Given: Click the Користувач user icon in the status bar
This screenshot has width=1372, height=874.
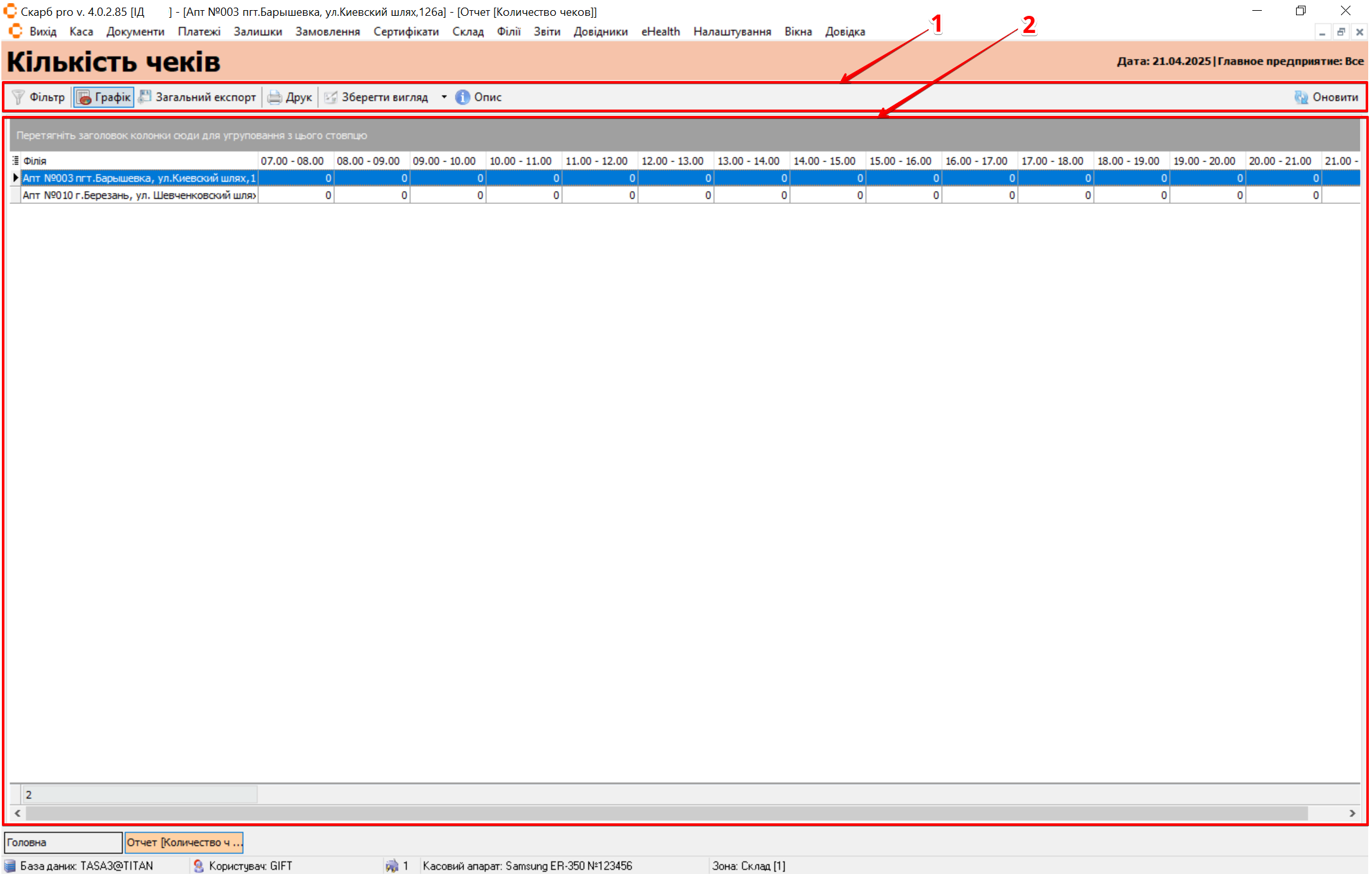Looking at the screenshot, I should pos(198,866).
